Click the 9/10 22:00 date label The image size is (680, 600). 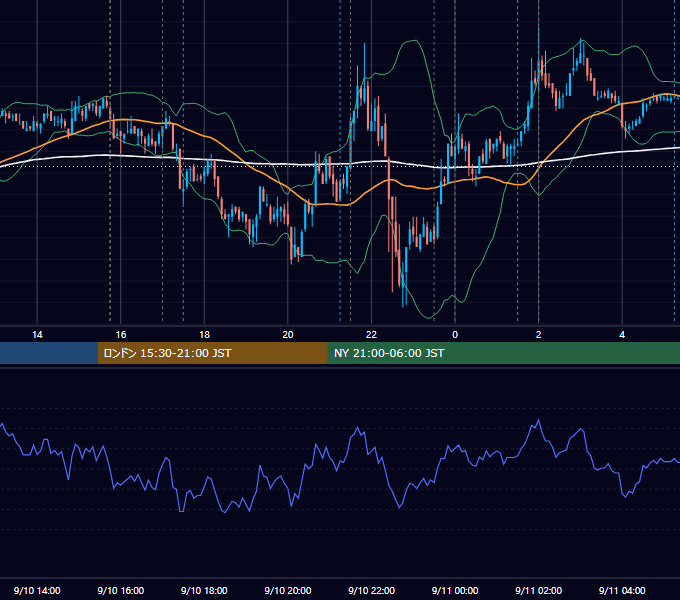[371, 590]
